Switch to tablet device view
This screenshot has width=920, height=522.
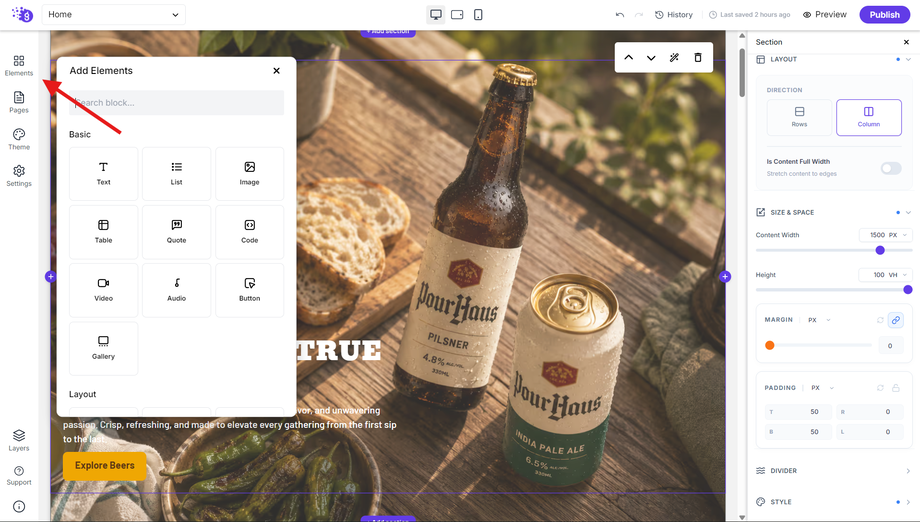pyautogui.click(x=457, y=15)
